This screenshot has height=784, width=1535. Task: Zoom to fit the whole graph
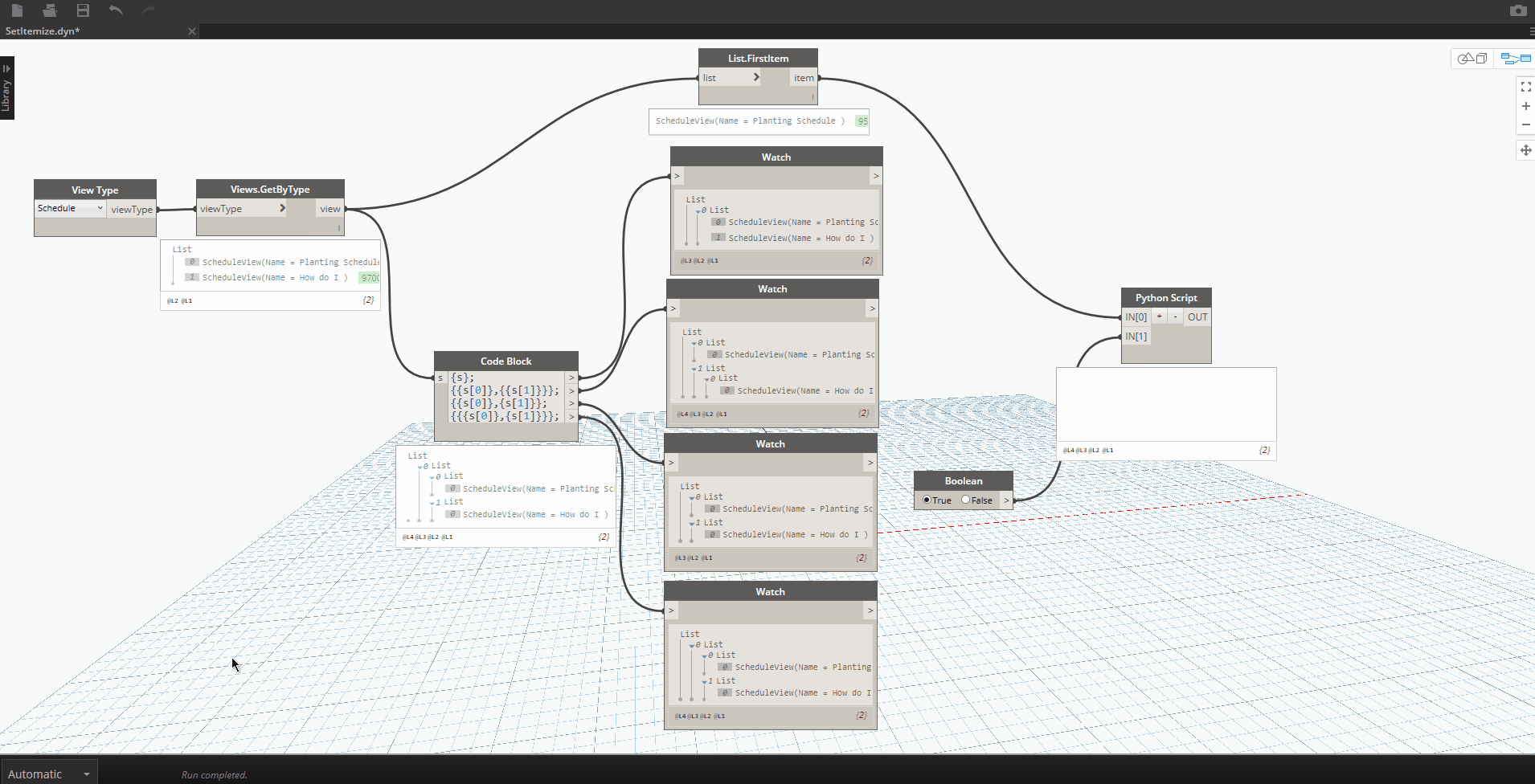pyautogui.click(x=1525, y=87)
